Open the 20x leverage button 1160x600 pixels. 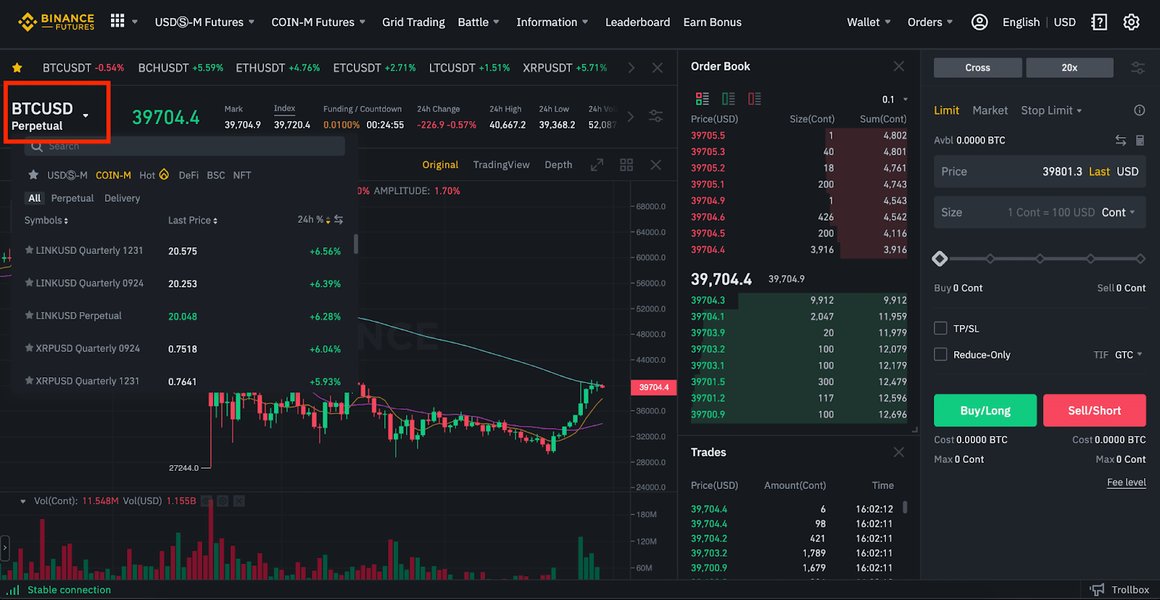tap(1069, 67)
